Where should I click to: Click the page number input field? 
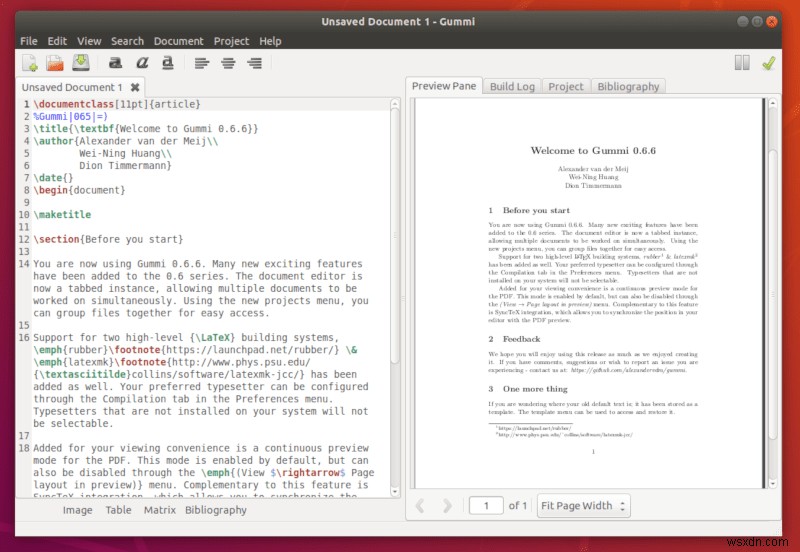[486, 506]
